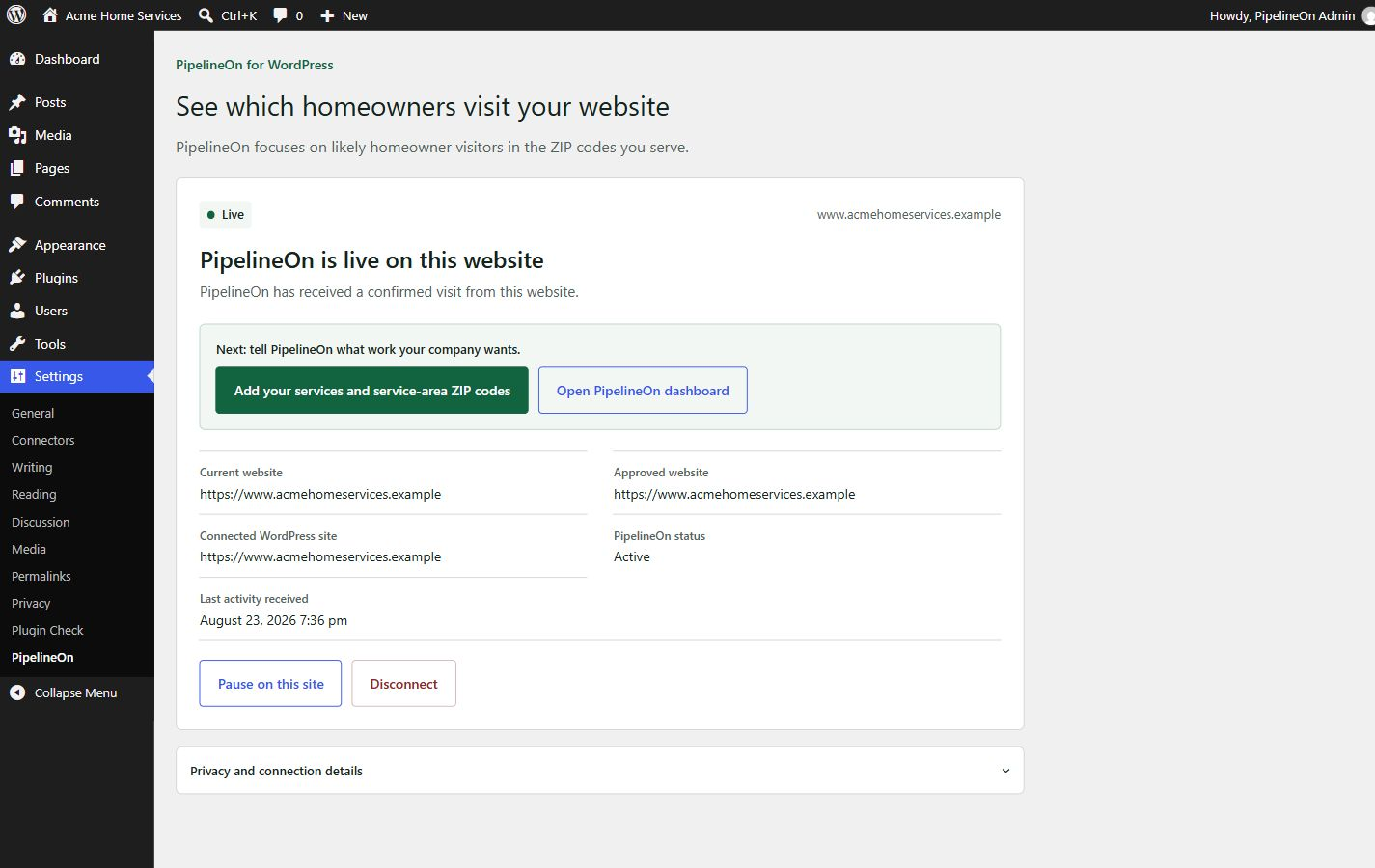This screenshot has width=1375, height=868.
Task: Click the Active status value
Action: pos(632,556)
